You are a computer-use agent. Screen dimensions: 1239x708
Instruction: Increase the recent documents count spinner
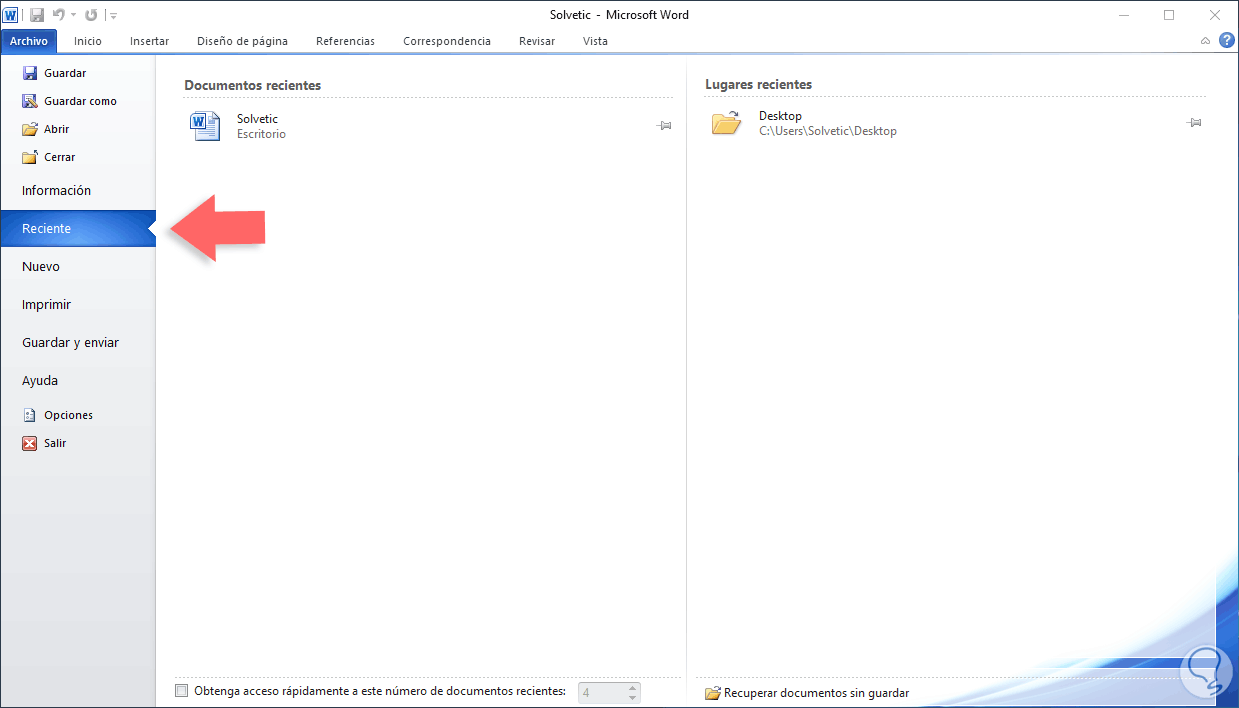[632, 687]
